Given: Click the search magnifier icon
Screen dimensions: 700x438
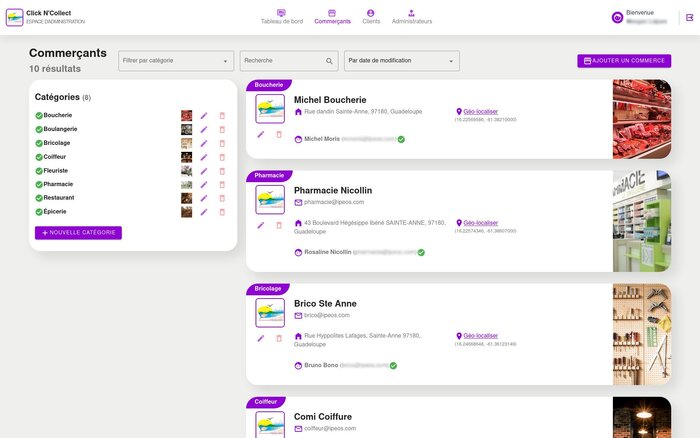Looking at the screenshot, I should point(330,61).
